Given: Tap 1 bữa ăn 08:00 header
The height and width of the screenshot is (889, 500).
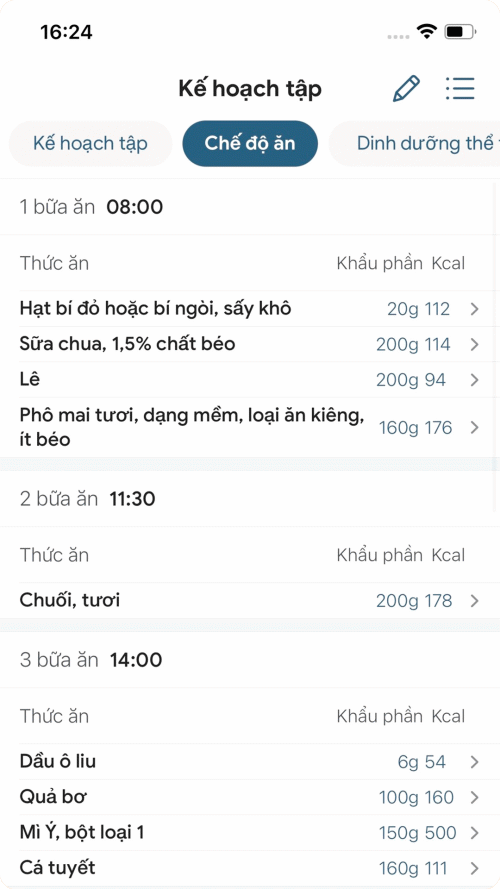Looking at the screenshot, I should click(x=250, y=207).
